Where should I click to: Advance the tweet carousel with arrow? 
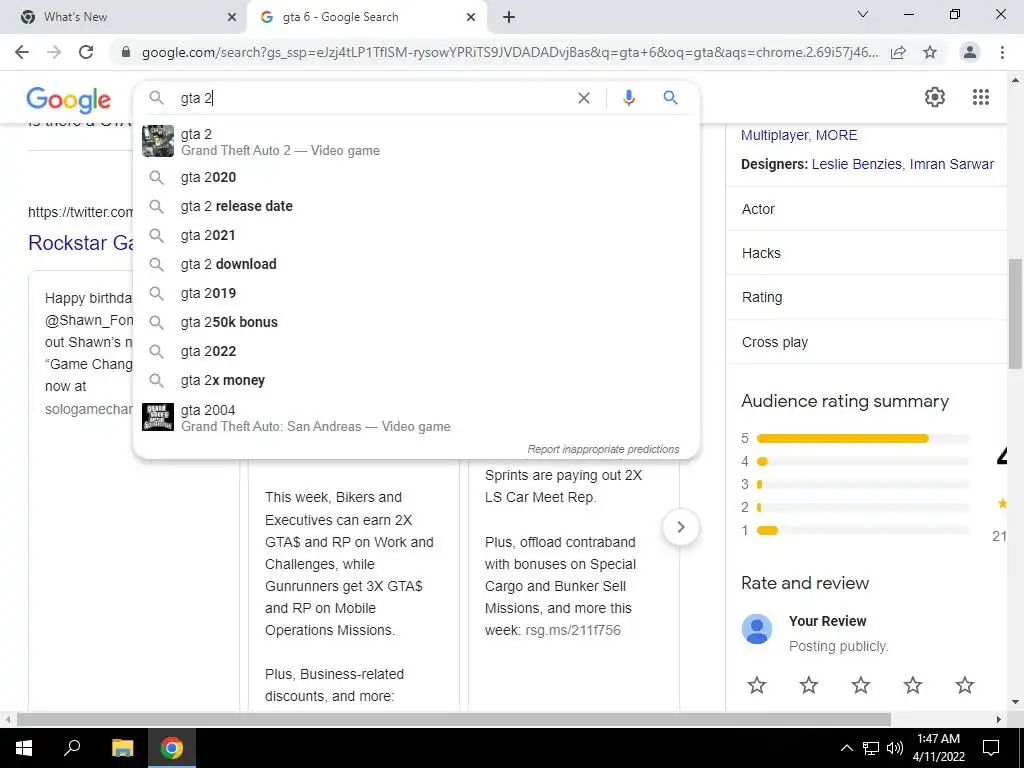680,527
